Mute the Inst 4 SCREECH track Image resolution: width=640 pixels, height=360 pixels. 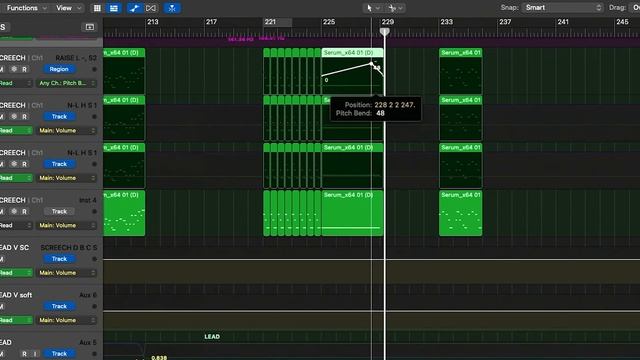[2, 211]
